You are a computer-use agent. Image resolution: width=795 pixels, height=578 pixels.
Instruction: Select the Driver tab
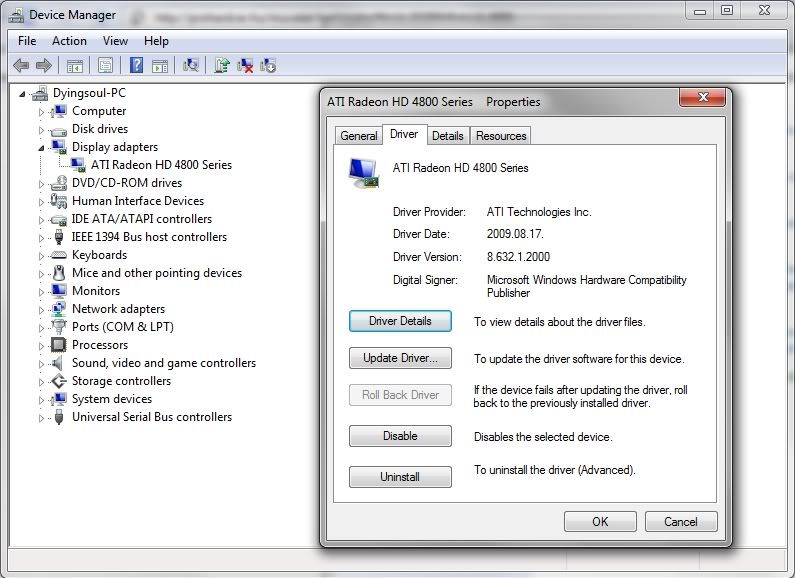click(404, 134)
